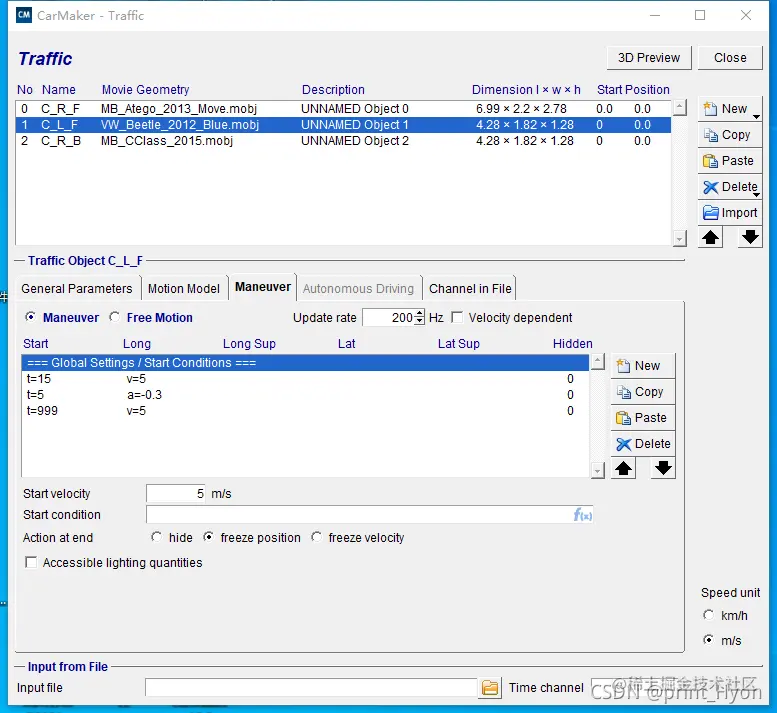The image size is (777, 713).
Task: Switch to Maneuver tab
Action: click(263, 287)
